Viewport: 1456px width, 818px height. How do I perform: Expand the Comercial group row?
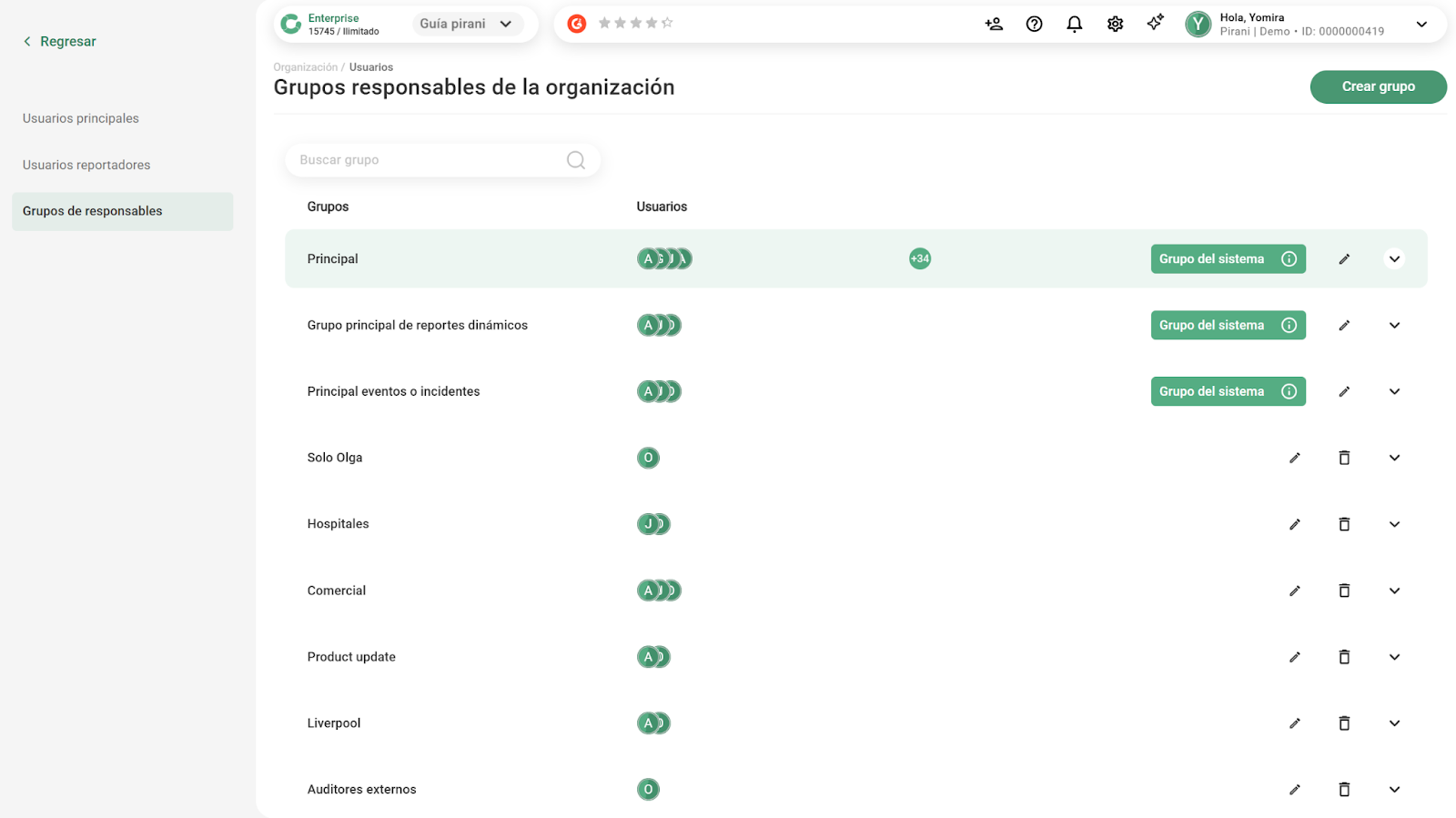click(1394, 591)
